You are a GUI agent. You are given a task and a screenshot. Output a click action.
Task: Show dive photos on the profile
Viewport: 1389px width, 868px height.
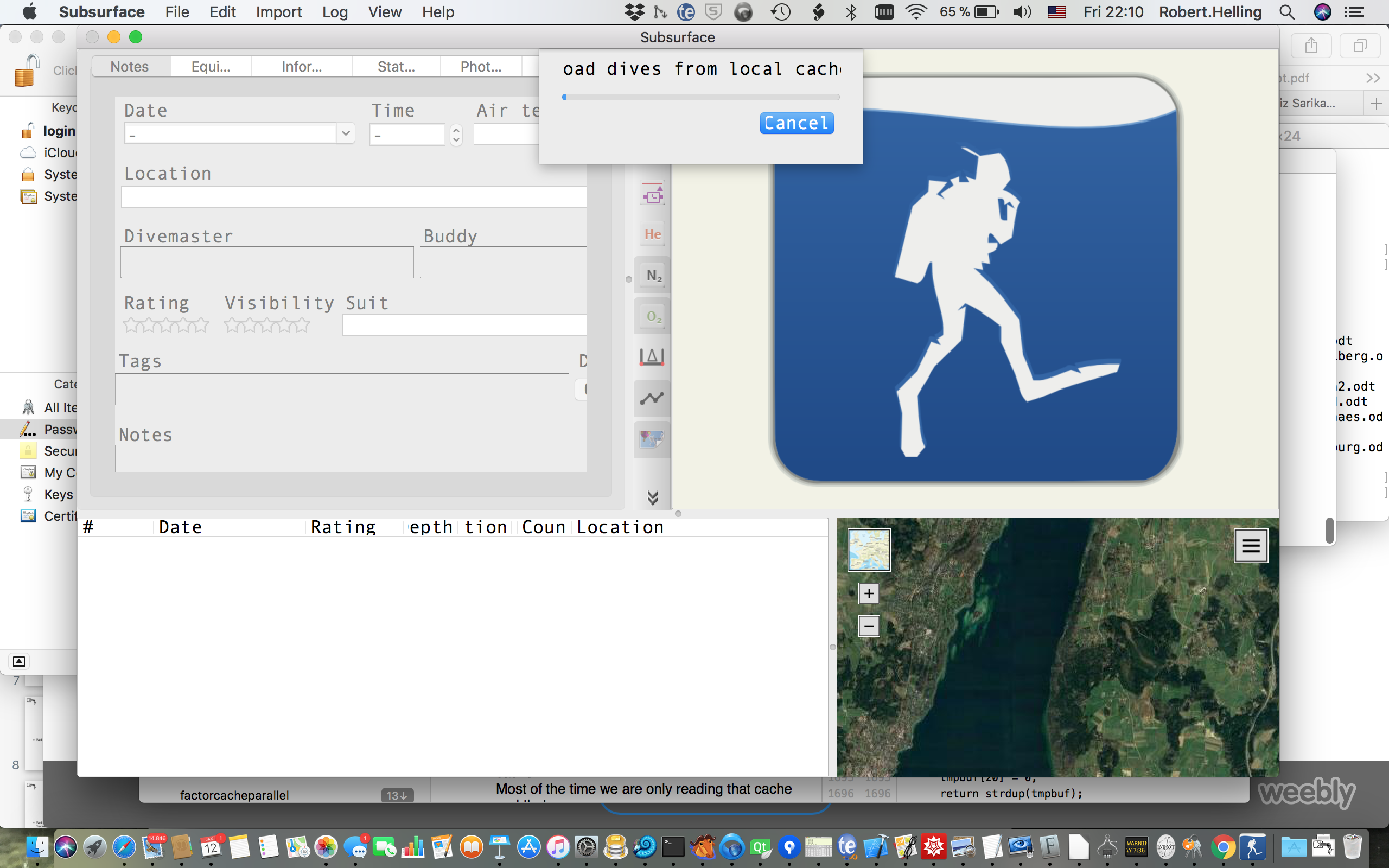652,438
